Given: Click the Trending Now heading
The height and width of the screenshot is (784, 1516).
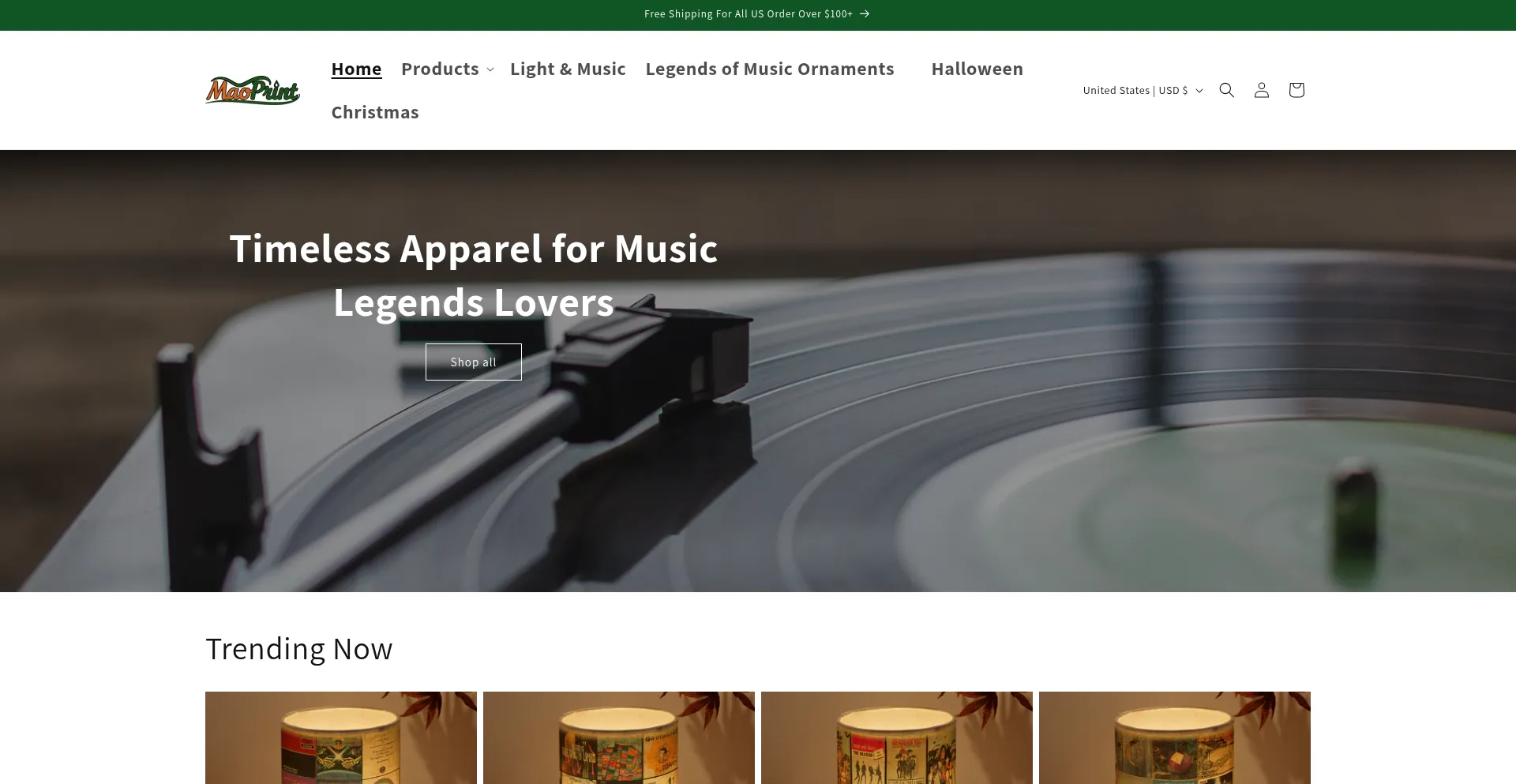Looking at the screenshot, I should (x=299, y=649).
